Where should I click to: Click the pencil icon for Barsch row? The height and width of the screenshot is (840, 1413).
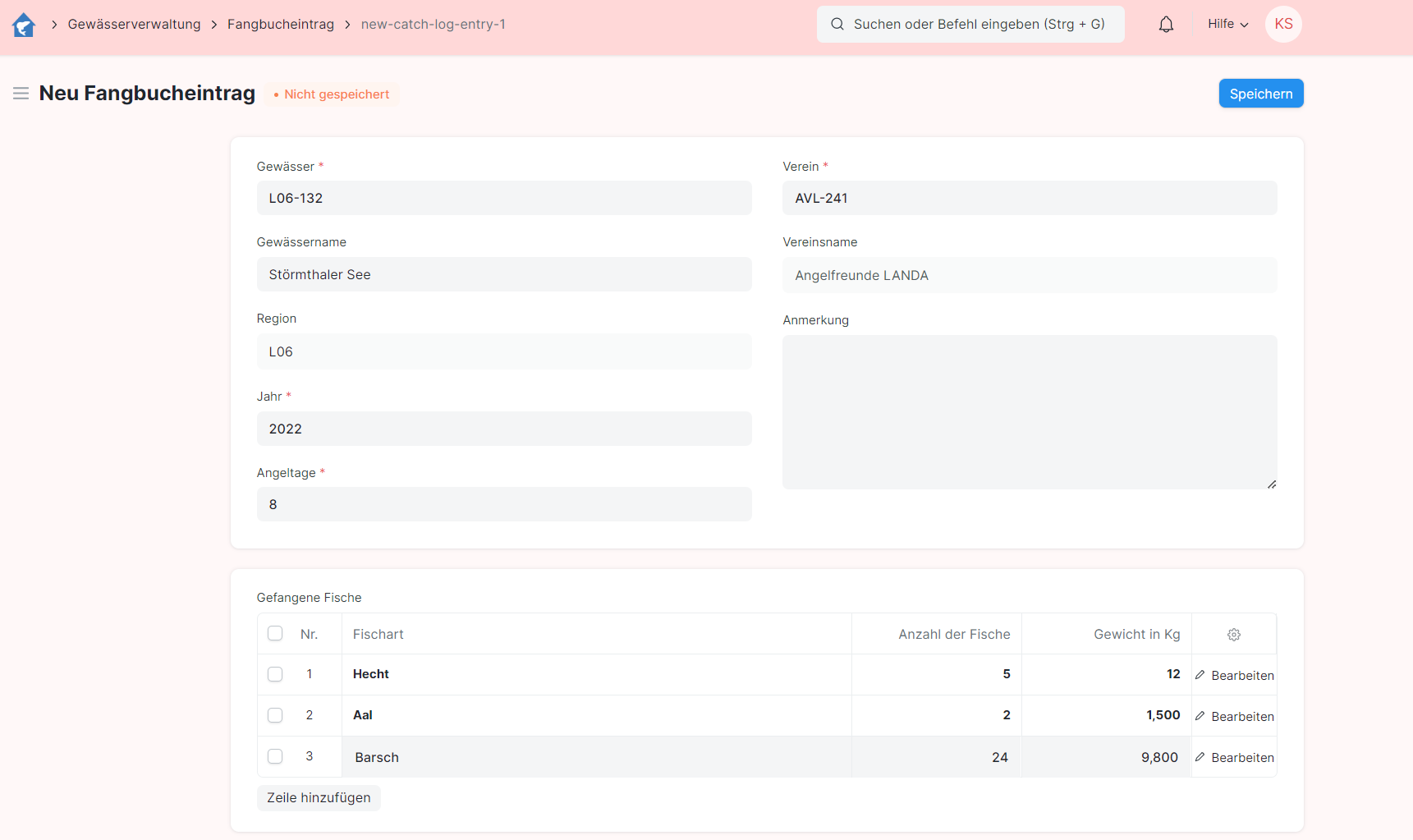coord(1200,757)
